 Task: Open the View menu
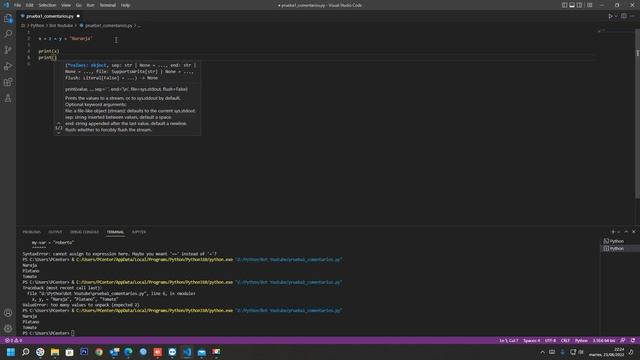[66, 5]
